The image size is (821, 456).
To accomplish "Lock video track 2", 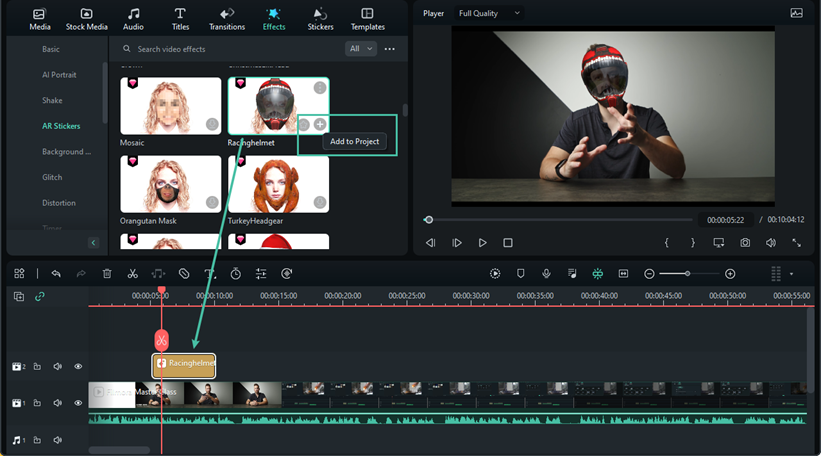I will click(x=37, y=366).
